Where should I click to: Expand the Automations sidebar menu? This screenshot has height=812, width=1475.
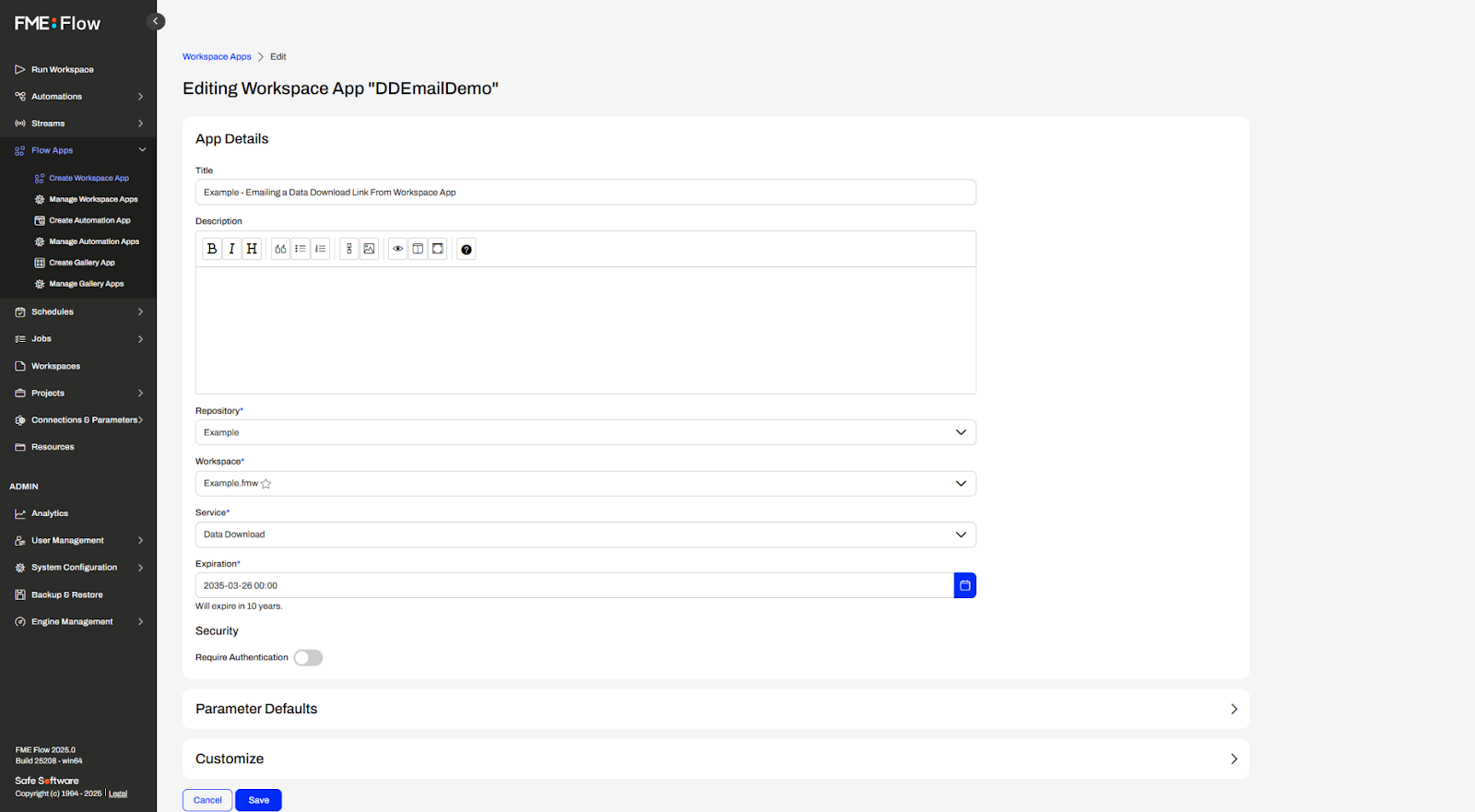[x=78, y=96]
